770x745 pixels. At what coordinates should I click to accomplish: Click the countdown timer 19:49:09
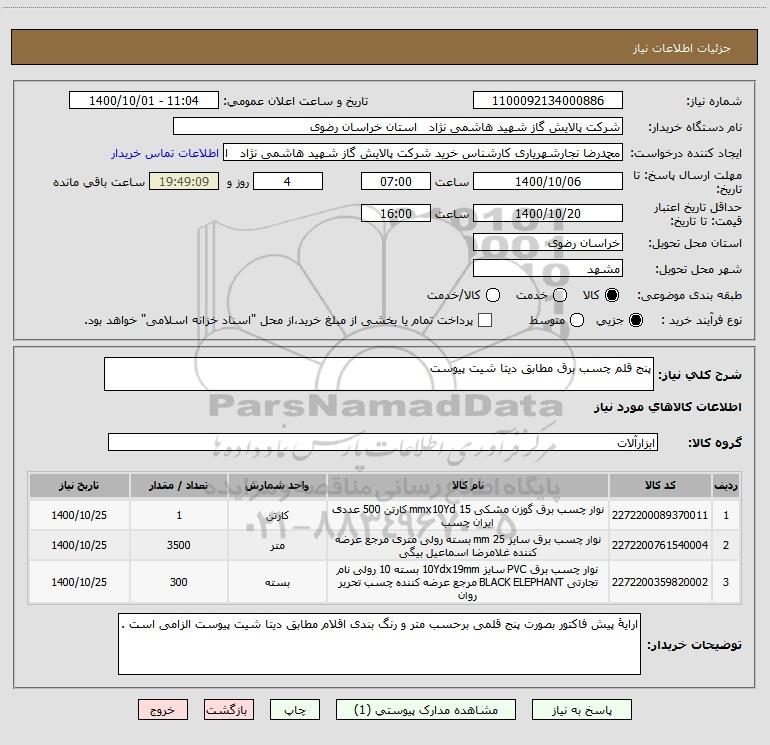tap(184, 181)
